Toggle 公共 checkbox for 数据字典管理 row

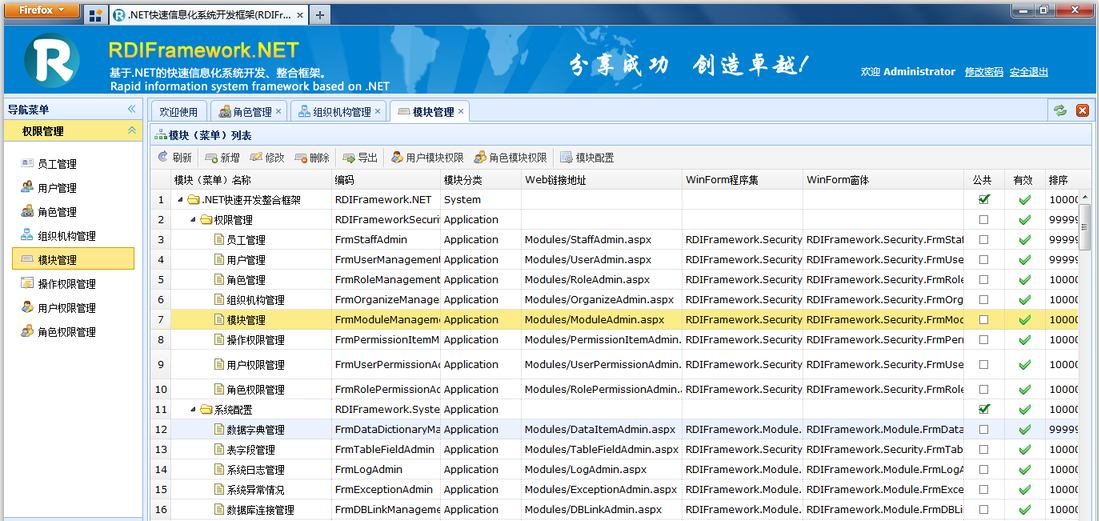[x=984, y=429]
